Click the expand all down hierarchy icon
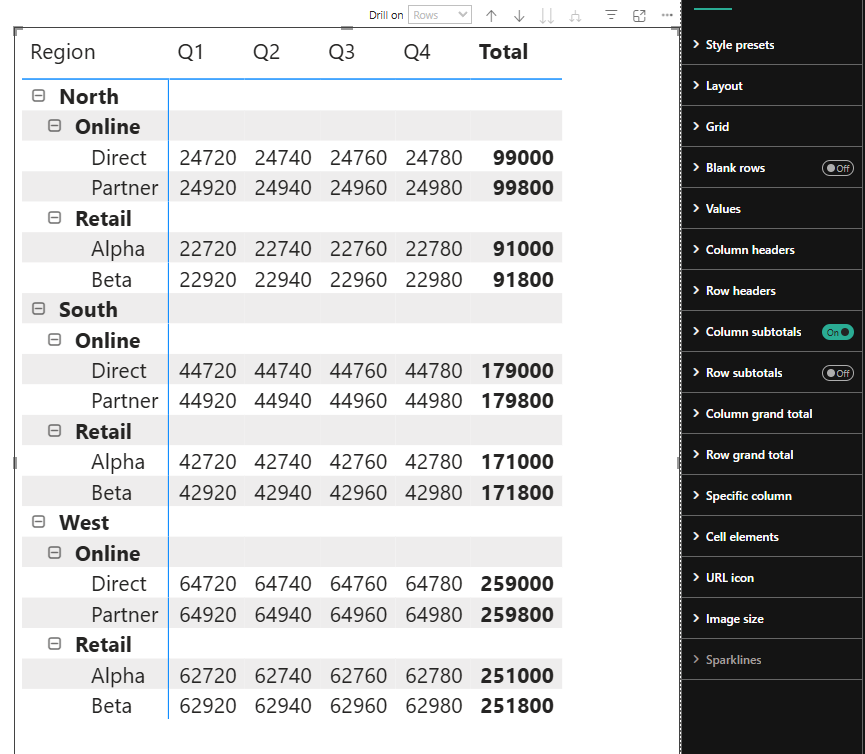 [x=575, y=15]
